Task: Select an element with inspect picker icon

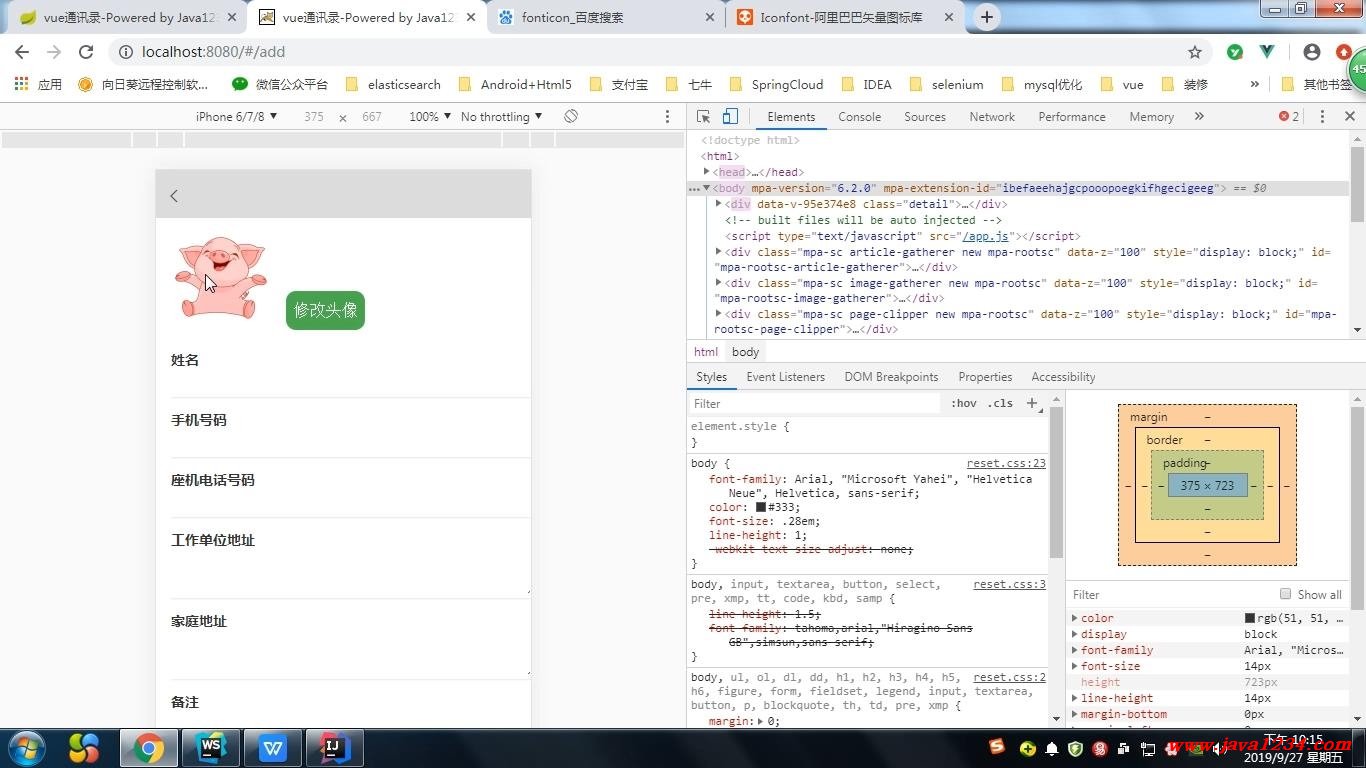Action: click(703, 116)
